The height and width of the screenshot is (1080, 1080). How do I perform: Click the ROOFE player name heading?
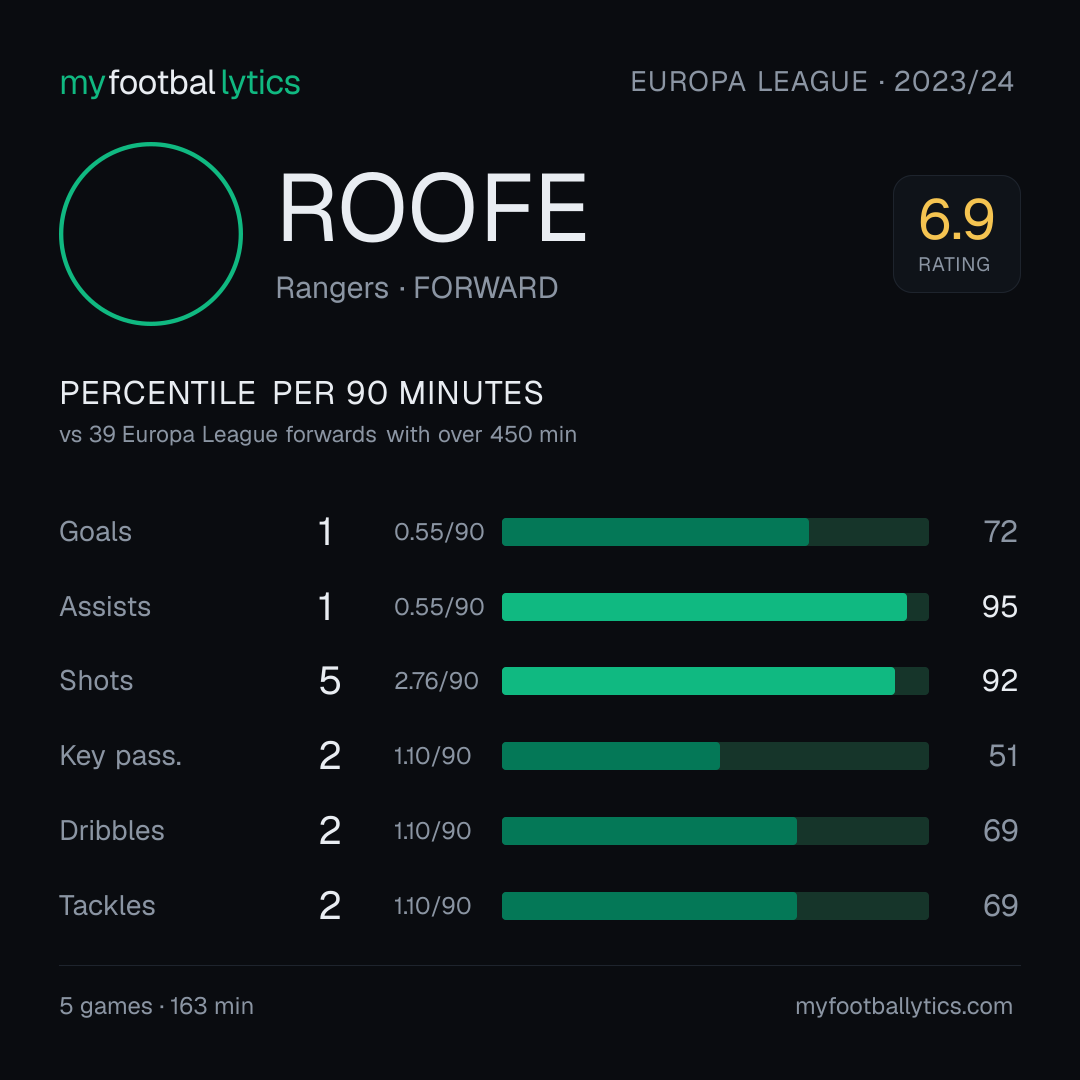point(432,208)
